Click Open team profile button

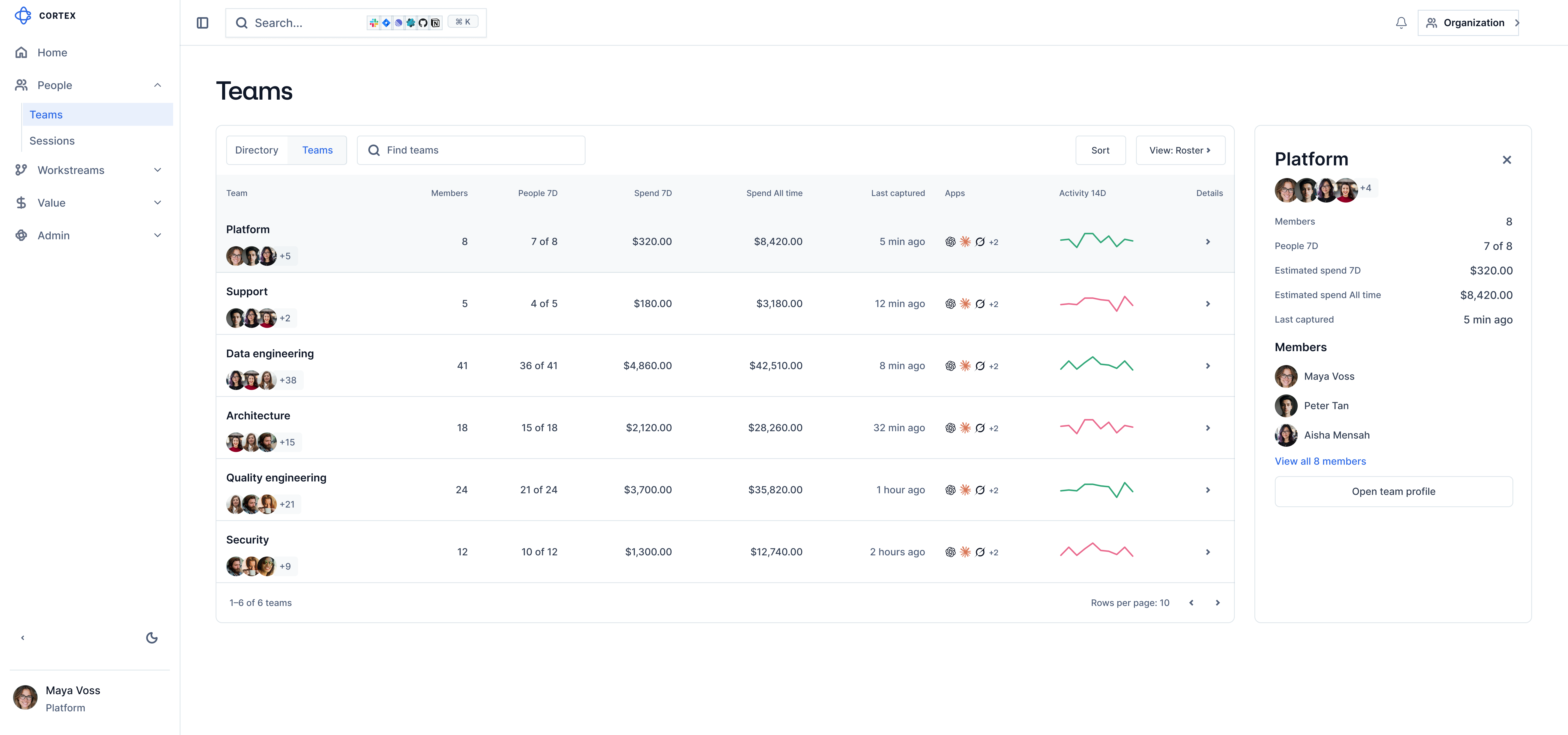[x=1393, y=492]
